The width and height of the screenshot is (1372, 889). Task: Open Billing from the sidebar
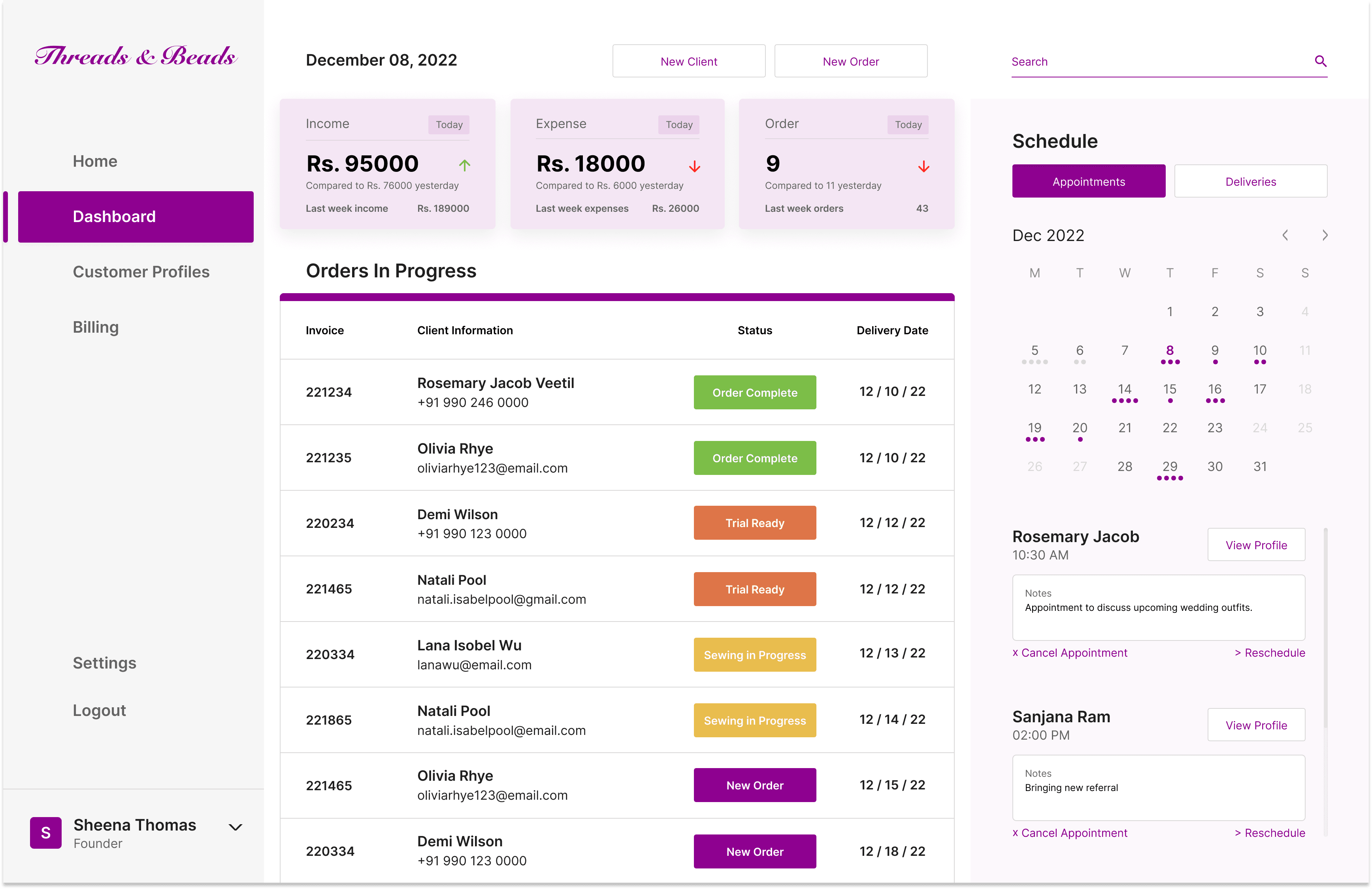point(96,327)
